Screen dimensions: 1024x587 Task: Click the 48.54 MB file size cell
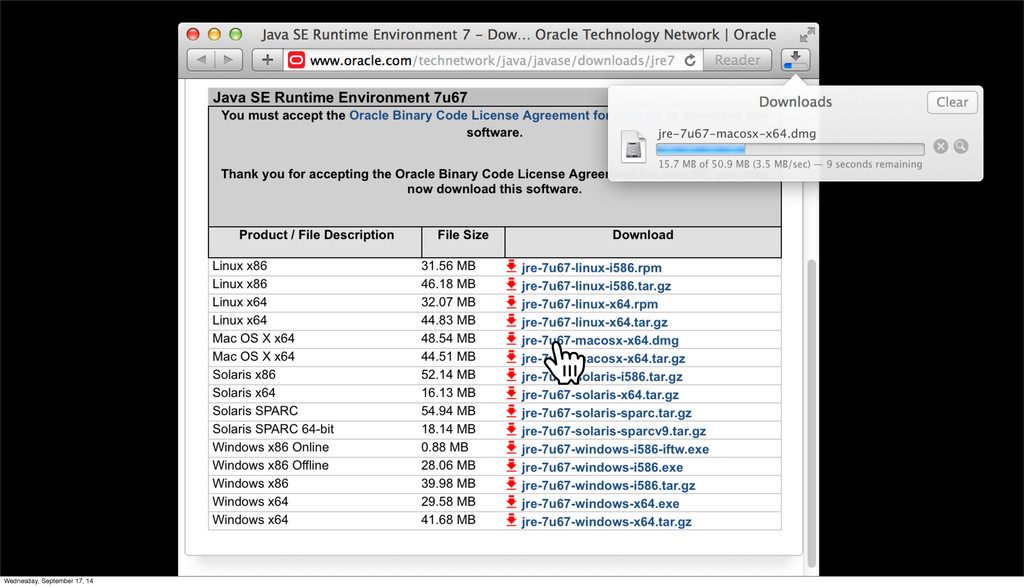448,338
